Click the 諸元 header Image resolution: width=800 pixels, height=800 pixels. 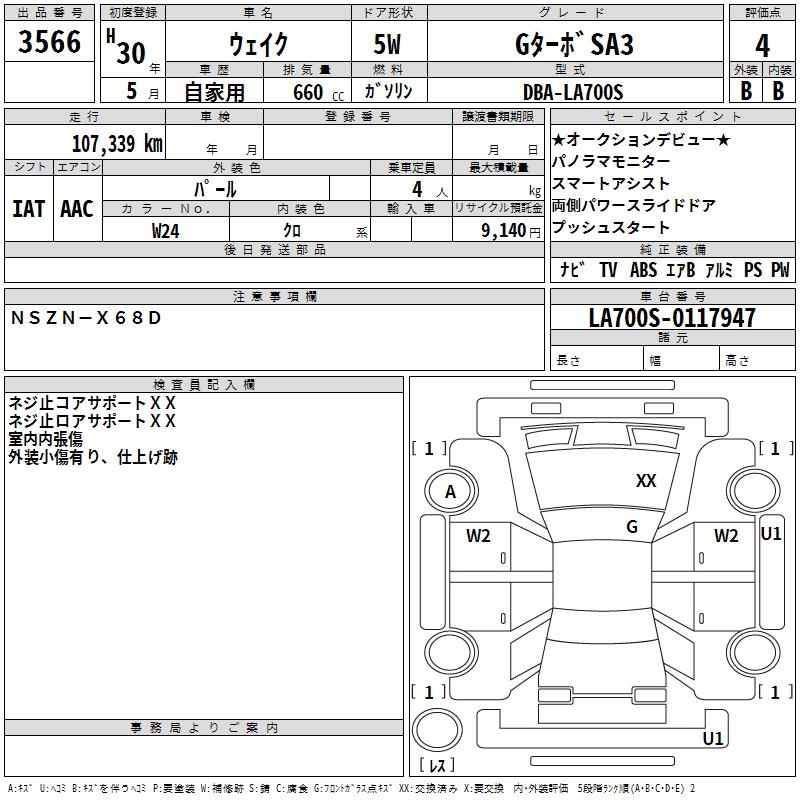[x=673, y=338]
